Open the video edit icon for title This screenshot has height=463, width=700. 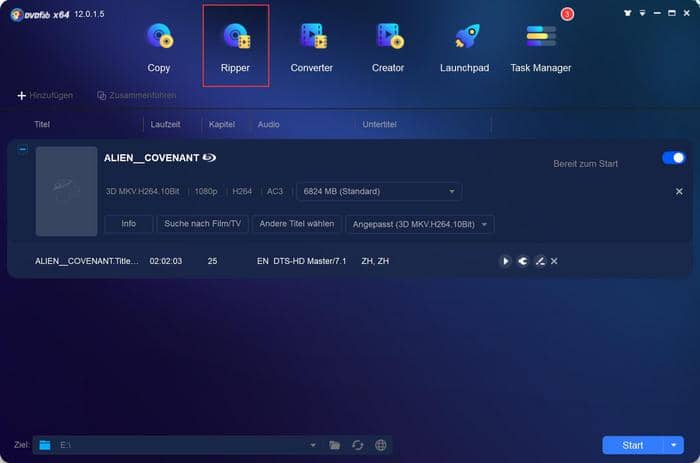pyautogui.click(x=540, y=261)
